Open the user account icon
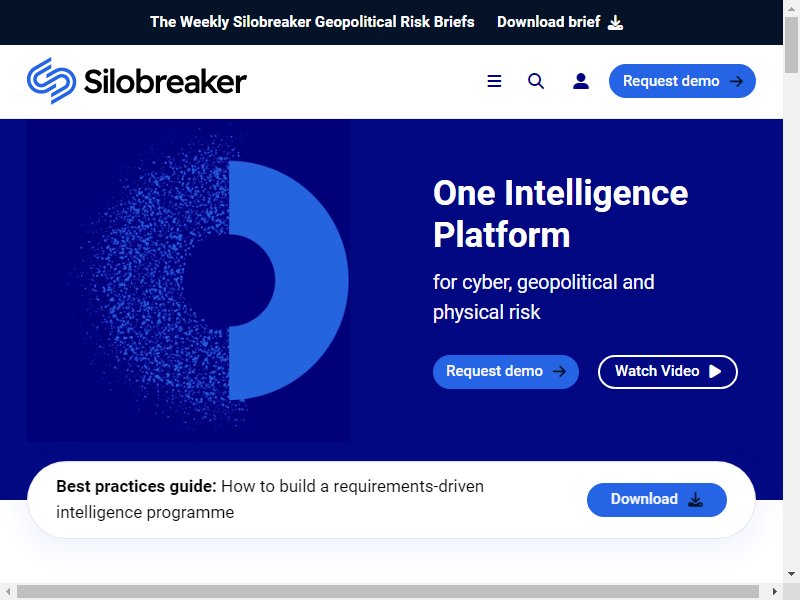 pyautogui.click(x=581, y=81)
